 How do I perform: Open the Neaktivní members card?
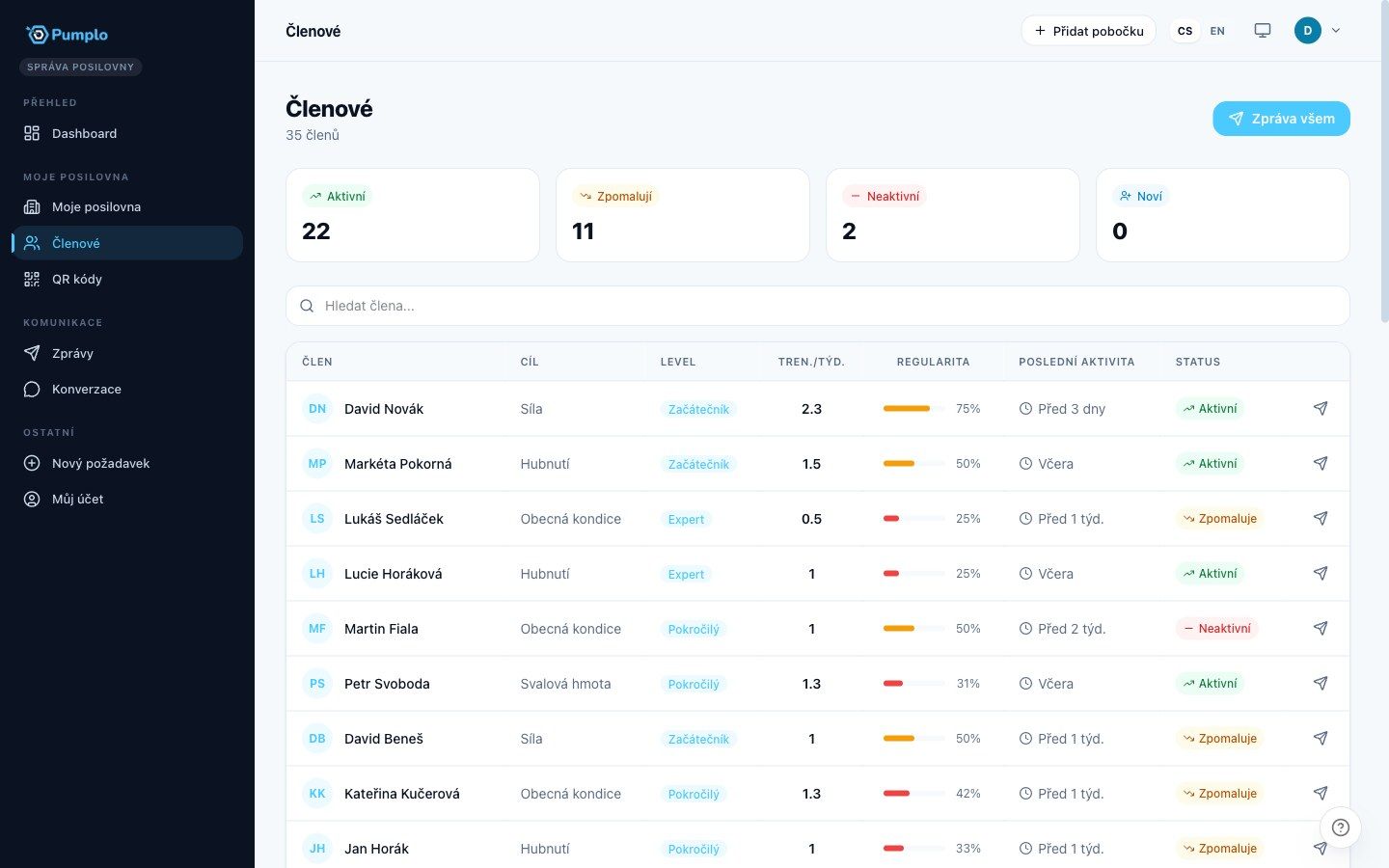click(953, 215)
